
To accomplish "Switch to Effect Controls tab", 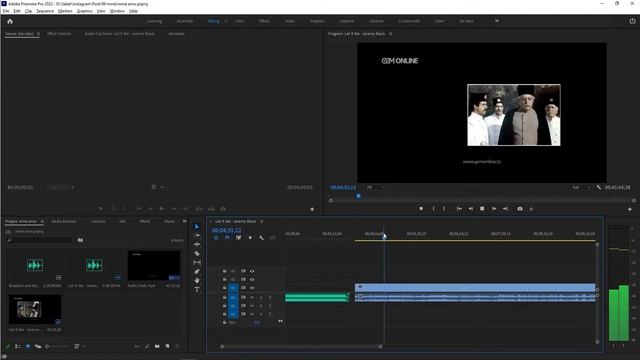I will coord(59,34).
